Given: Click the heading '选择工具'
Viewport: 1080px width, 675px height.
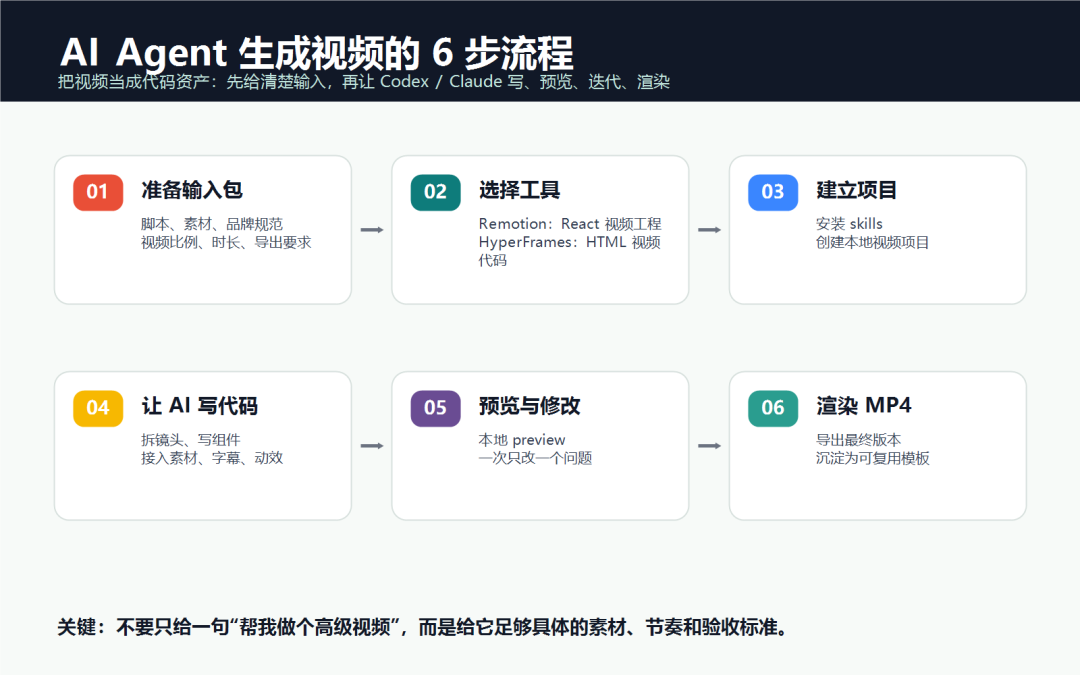Looking at the screenshot, I should (519, 190).
